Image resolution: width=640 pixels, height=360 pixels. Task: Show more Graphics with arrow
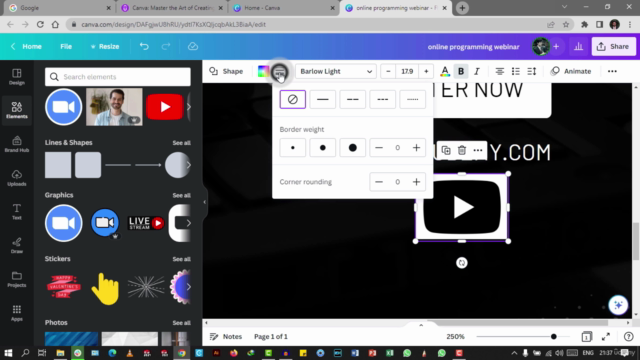click(x=188, y=223)
